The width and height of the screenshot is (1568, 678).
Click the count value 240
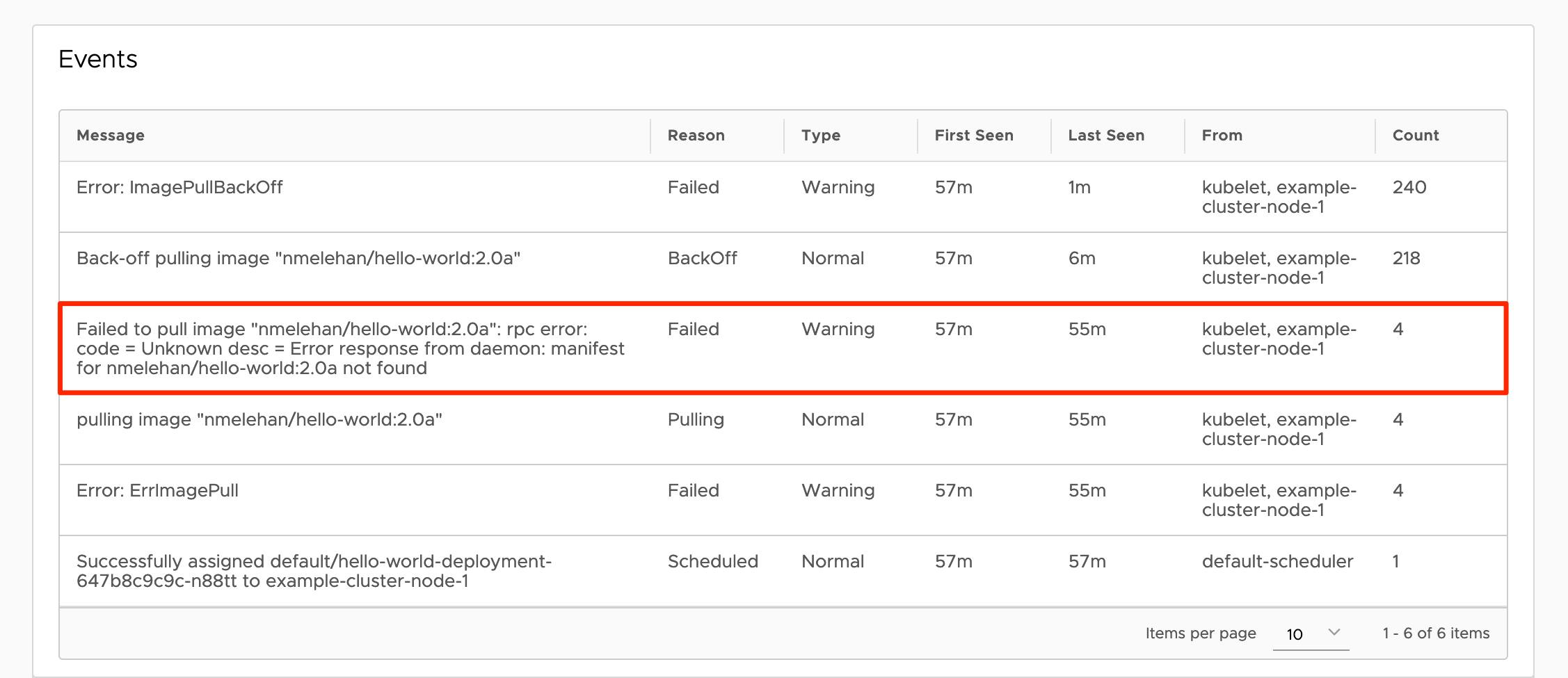[x=1409, y=188]
